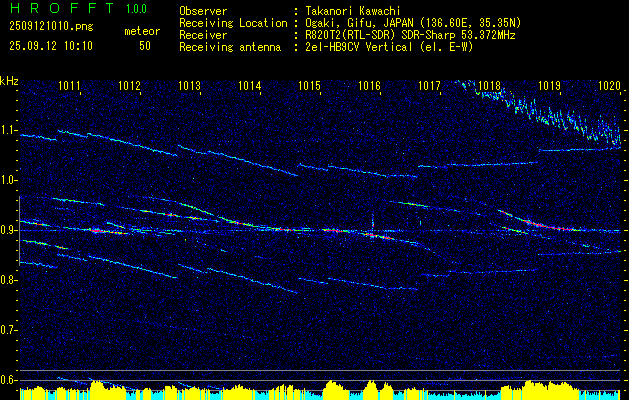Viewport: 629px width, 400px height.
Task: Click the 1.1 kHz frequency label
Action: pyautogui.click(x=9, y=130)
